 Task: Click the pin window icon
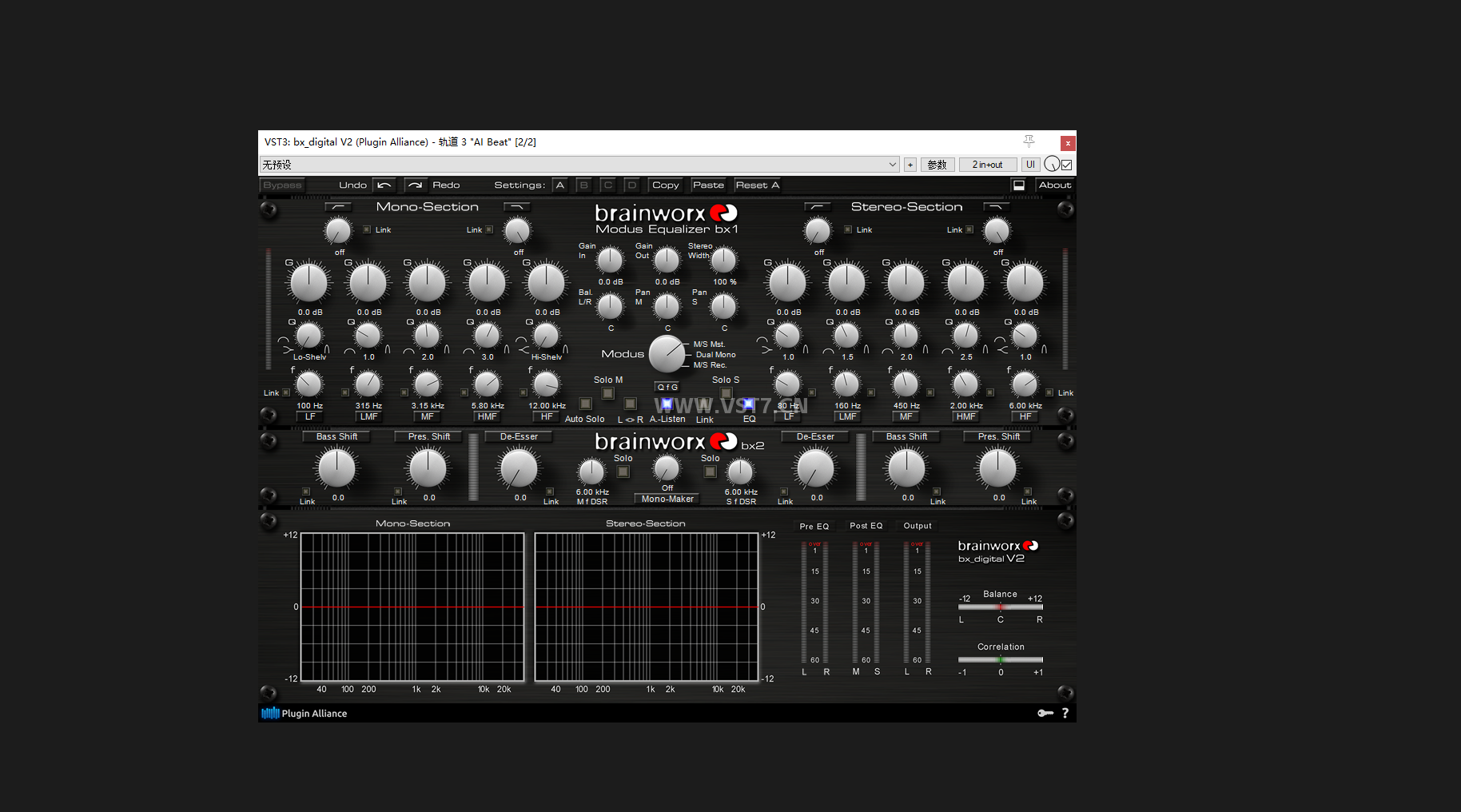pos(1029,141)
